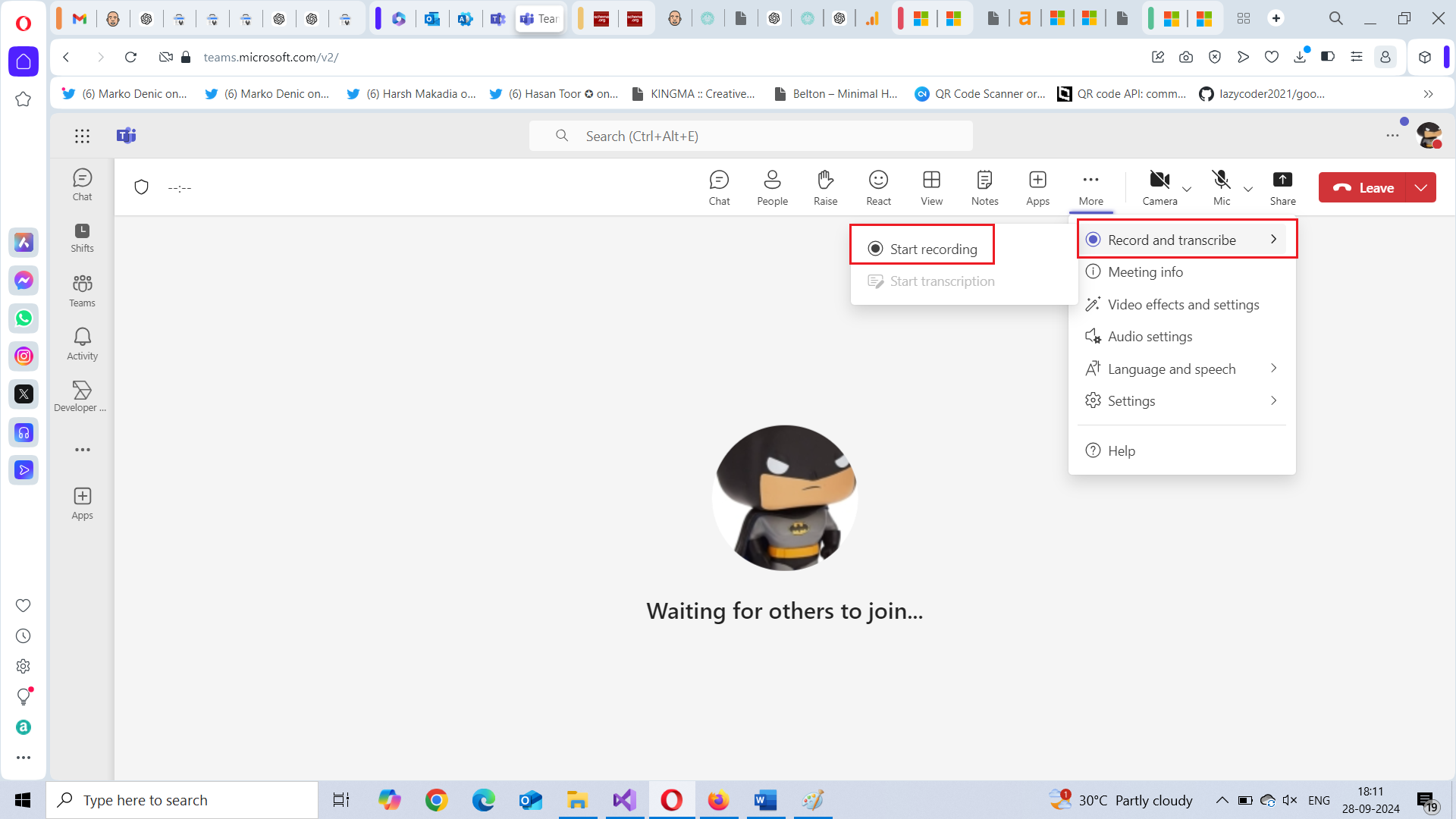Open the Activity feed
1456x819 pixels.
coord(82,344)
